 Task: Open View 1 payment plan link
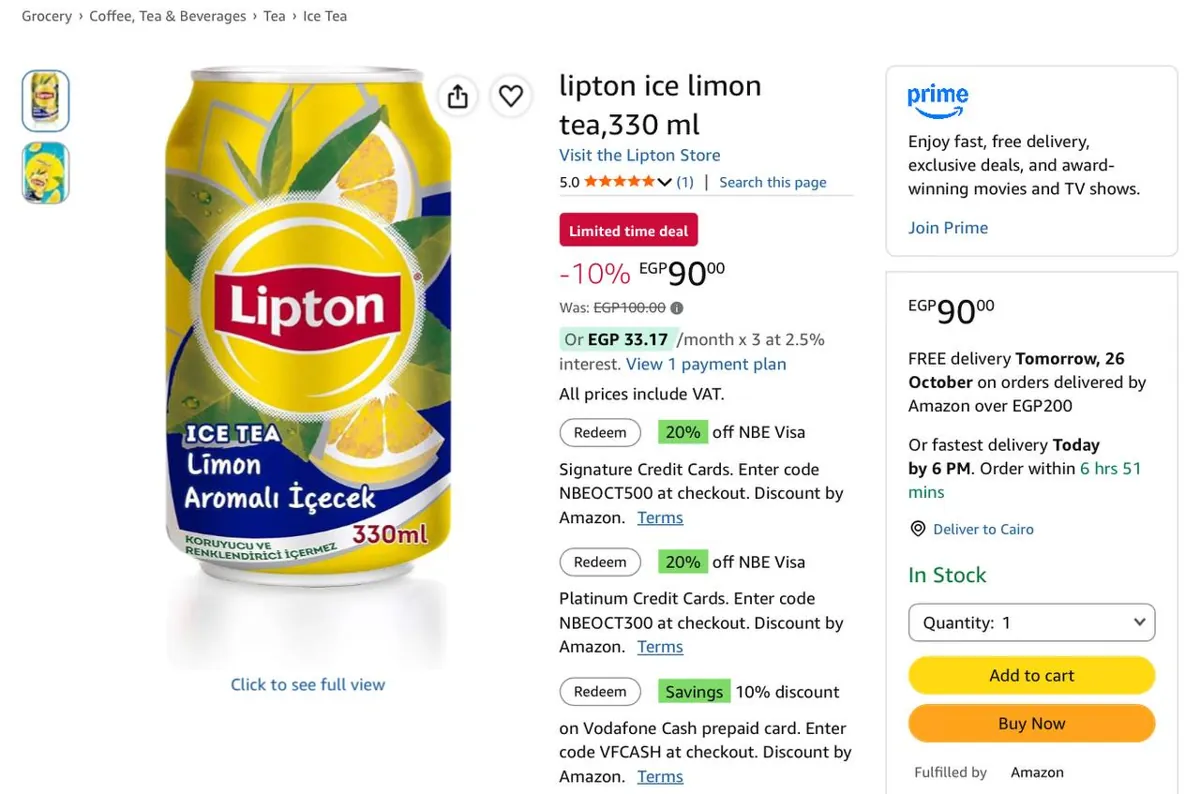[706, 364]
